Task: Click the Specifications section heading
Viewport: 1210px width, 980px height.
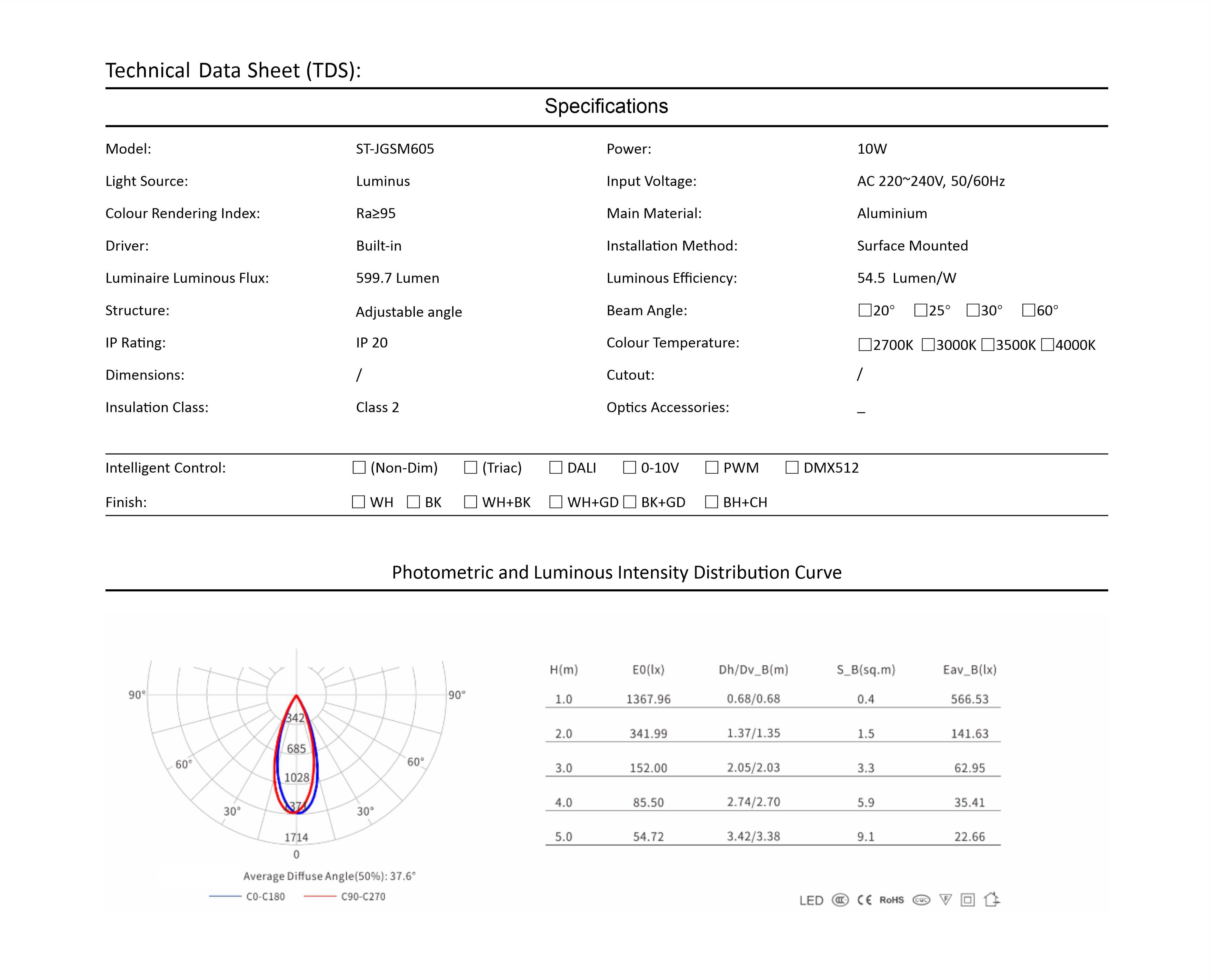Action: pos(606,106)
